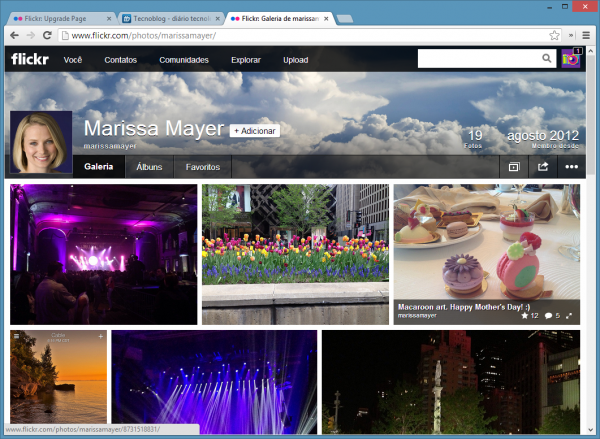The width and height of the screenshot is (600, 439).
Task: Switch to the Tecnoblog tab
Action: click(172, 18)
